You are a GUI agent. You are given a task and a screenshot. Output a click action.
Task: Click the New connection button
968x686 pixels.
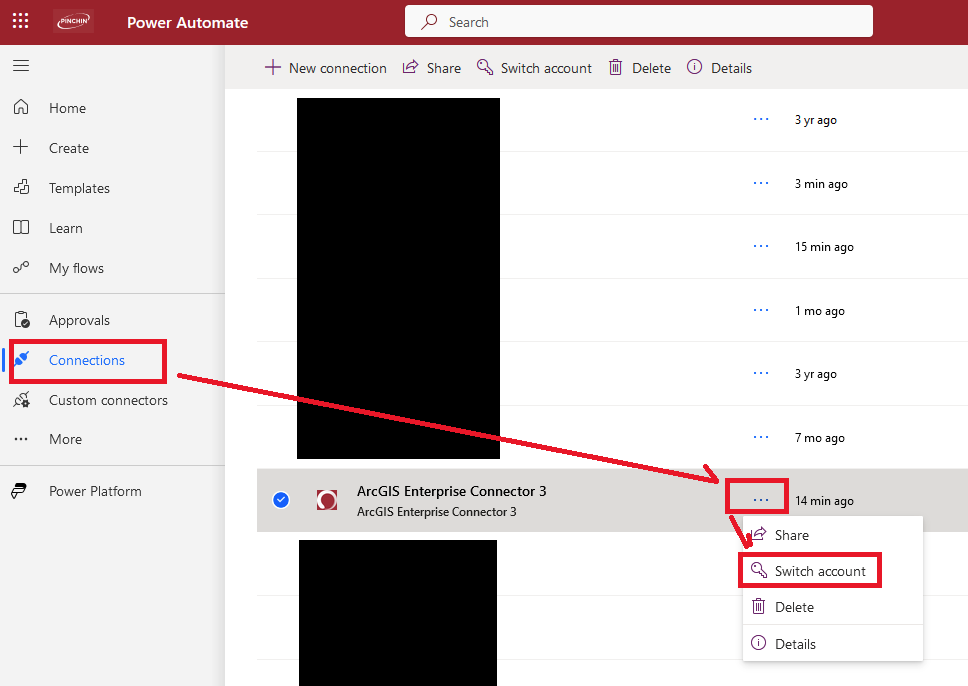[x=325, y=67]
